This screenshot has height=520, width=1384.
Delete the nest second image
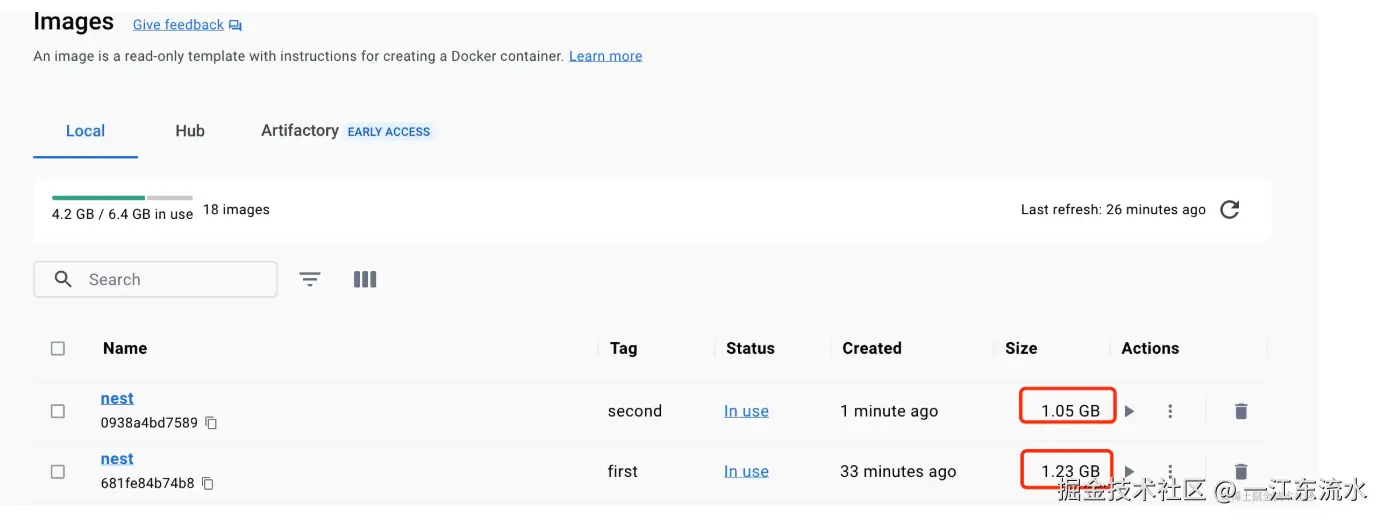click(x=1241, y=411)
